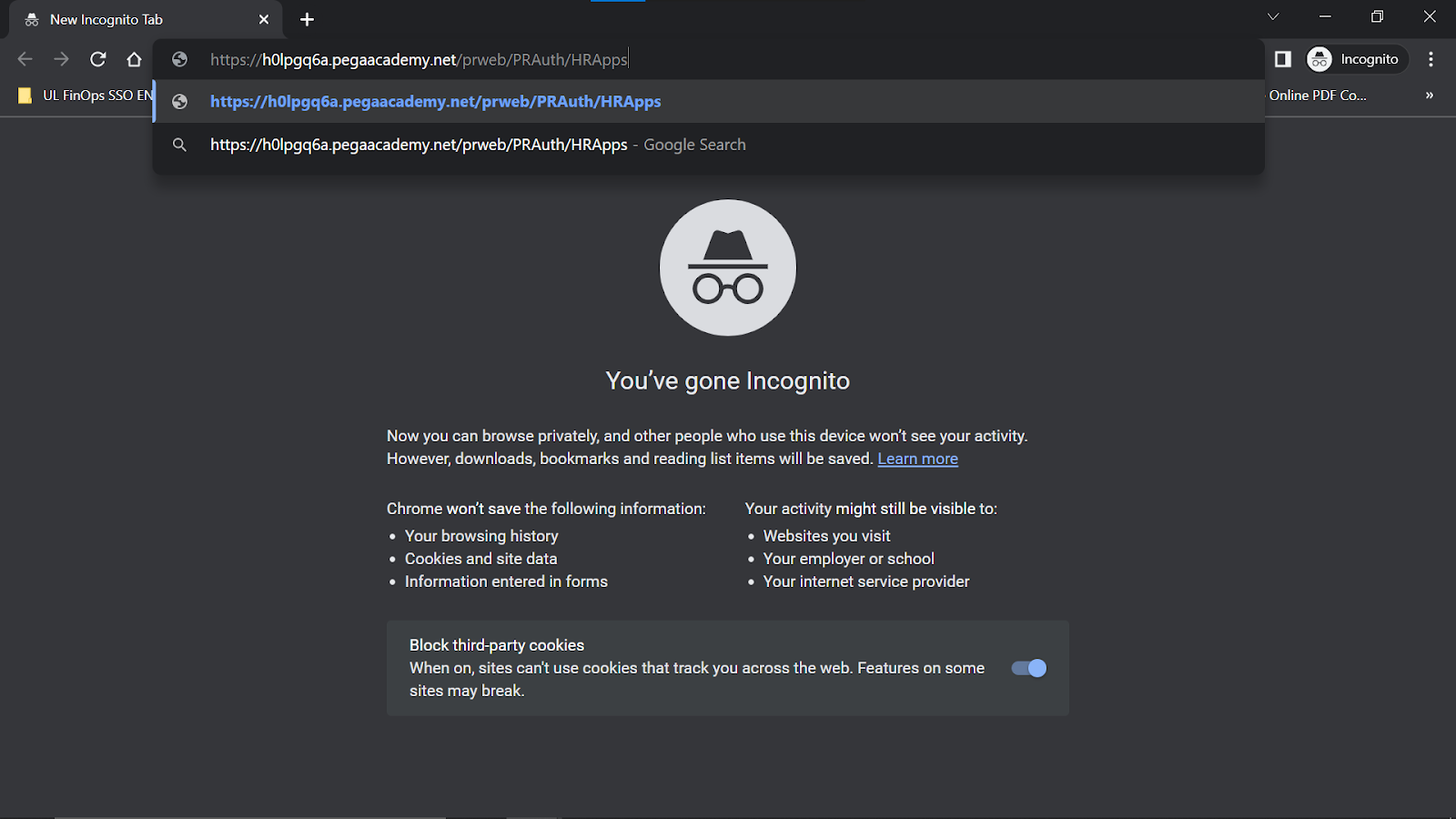Screen dimensions: 1456x819
Task: Close the New Incognito Tab
Action: 264,19
